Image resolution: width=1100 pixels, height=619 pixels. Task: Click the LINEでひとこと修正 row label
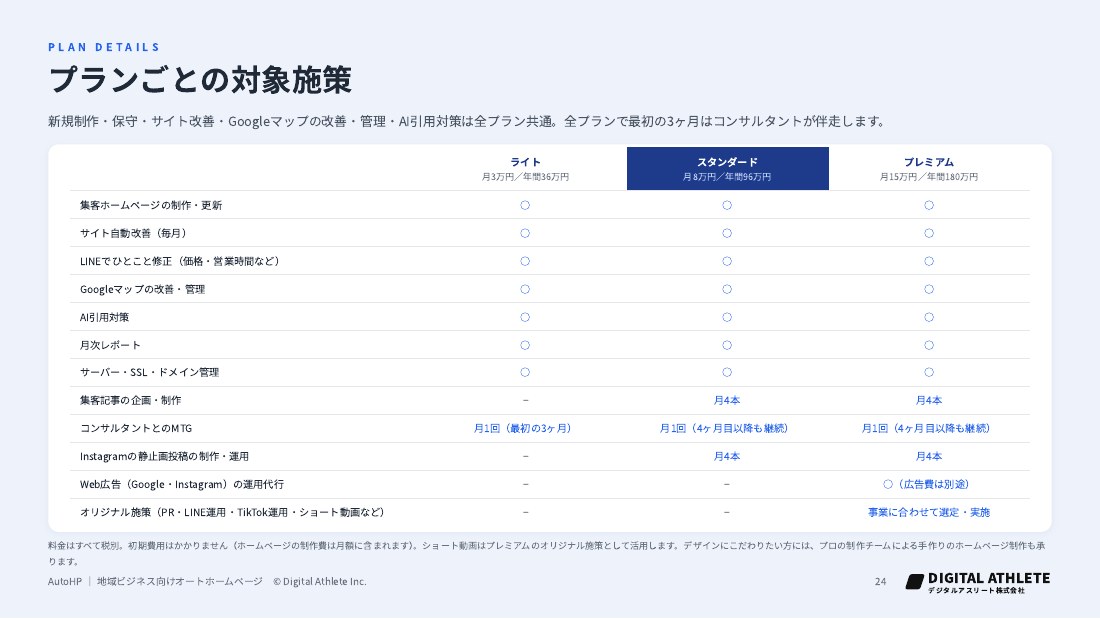point(182,261)
